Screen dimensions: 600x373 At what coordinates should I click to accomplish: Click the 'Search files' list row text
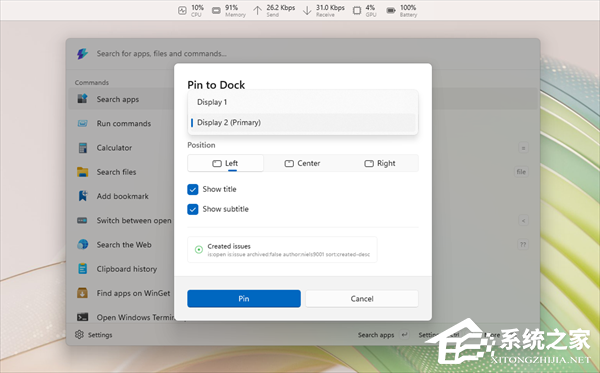116,172
